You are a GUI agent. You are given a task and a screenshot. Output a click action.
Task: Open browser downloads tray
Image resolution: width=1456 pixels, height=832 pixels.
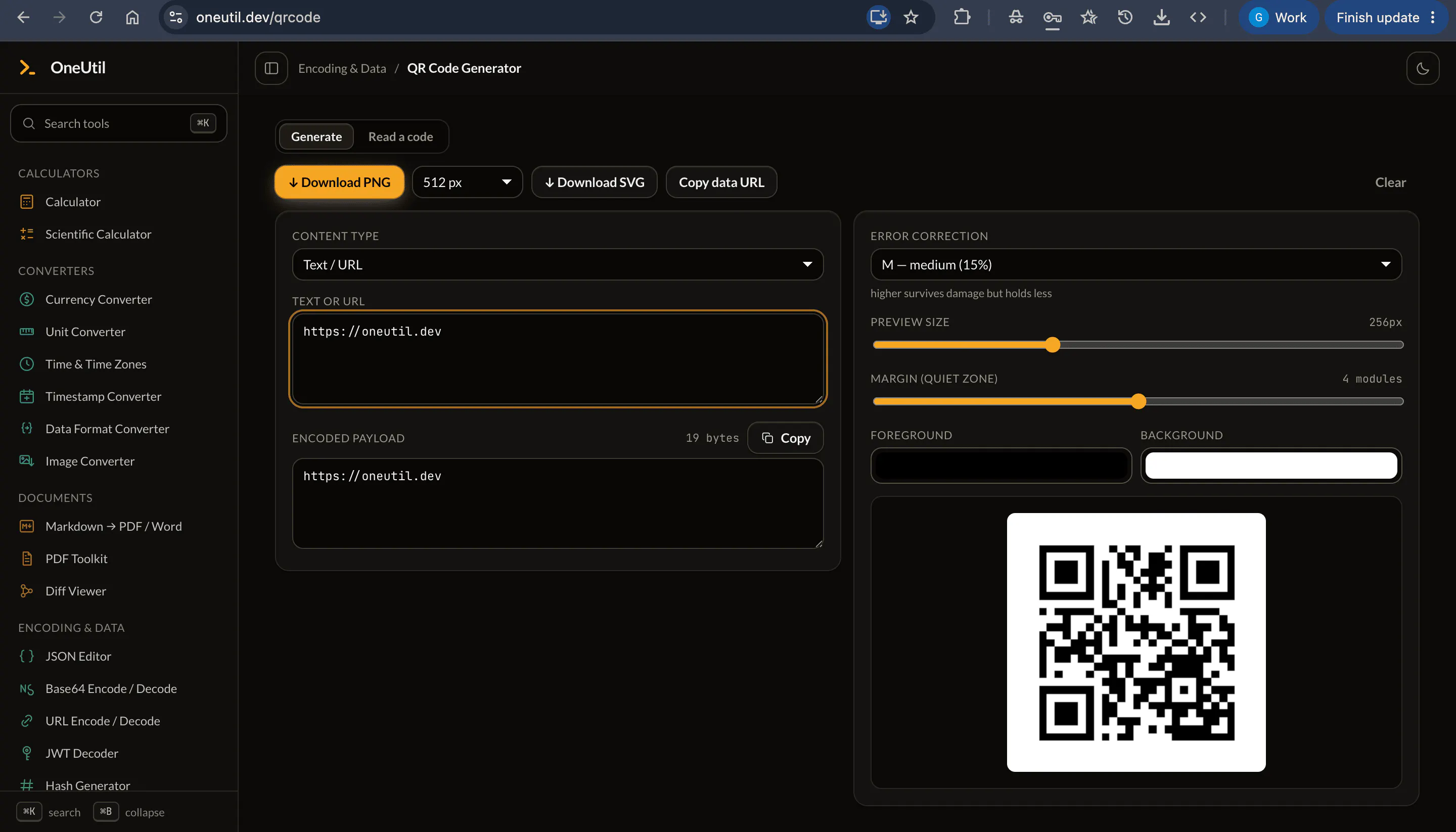[x=1162, y=17]
